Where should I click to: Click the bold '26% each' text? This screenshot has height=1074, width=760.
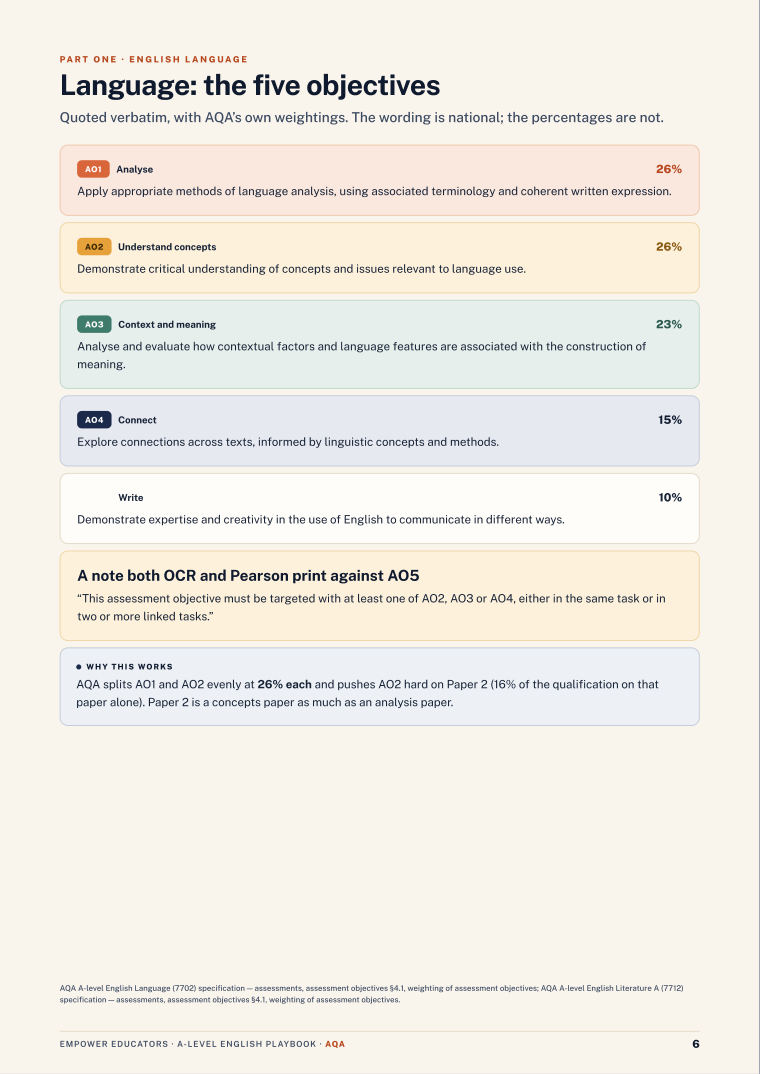coord(284,684)
